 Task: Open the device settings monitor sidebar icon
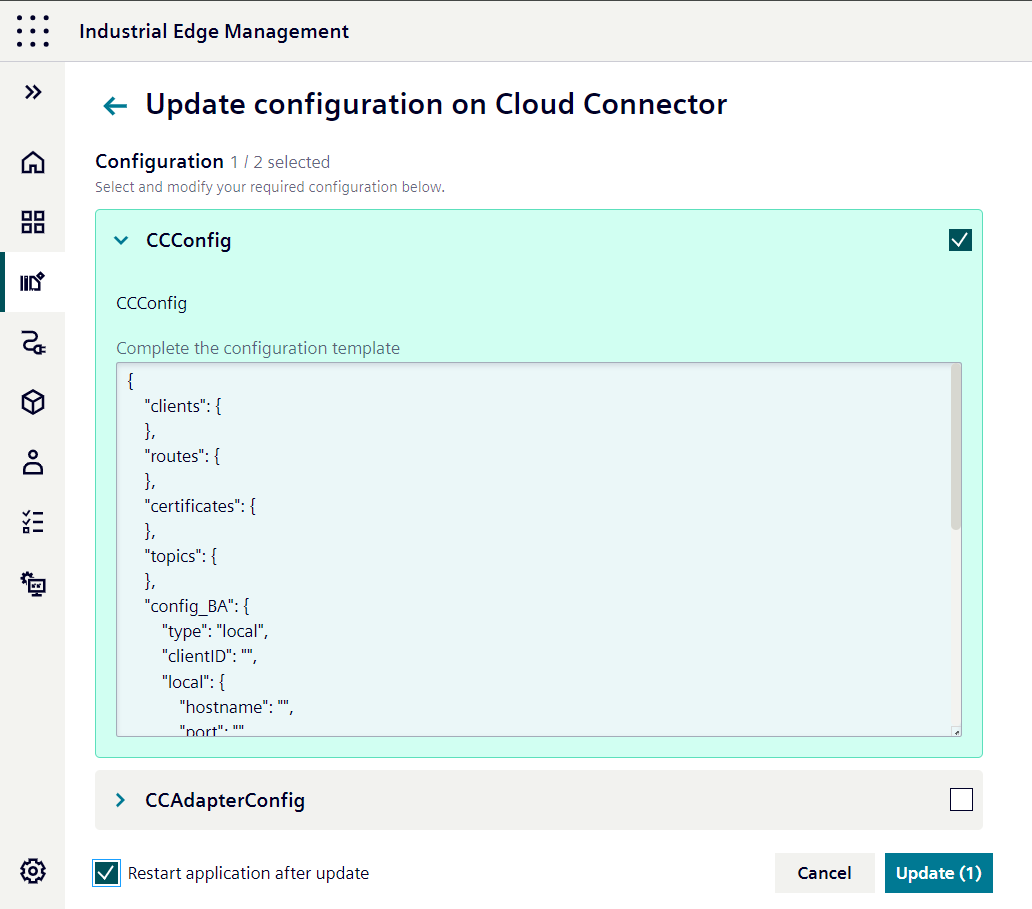pos(33,583)
